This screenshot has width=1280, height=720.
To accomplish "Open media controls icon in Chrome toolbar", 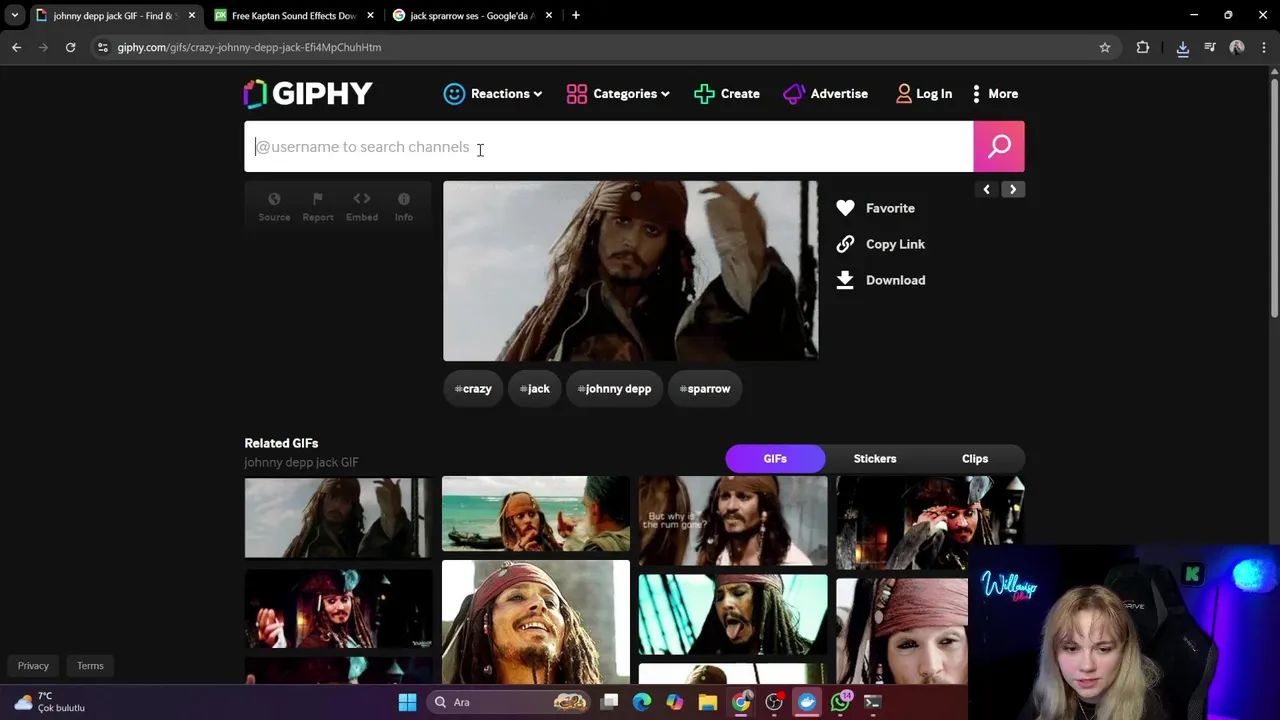I will click(x=1210, y=47).
